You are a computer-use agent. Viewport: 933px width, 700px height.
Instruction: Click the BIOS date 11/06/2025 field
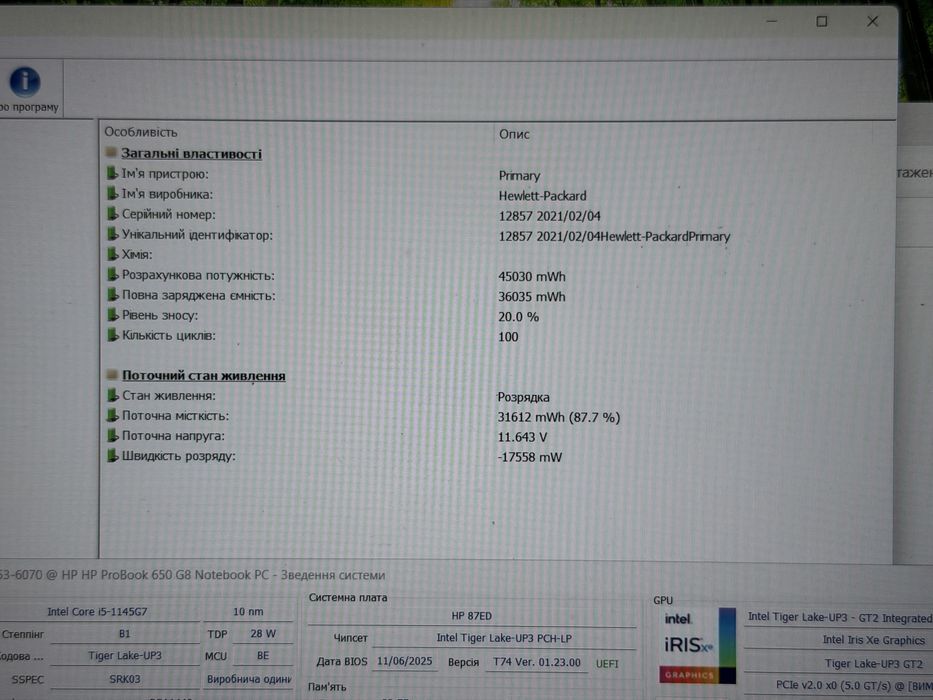[405, 662]
